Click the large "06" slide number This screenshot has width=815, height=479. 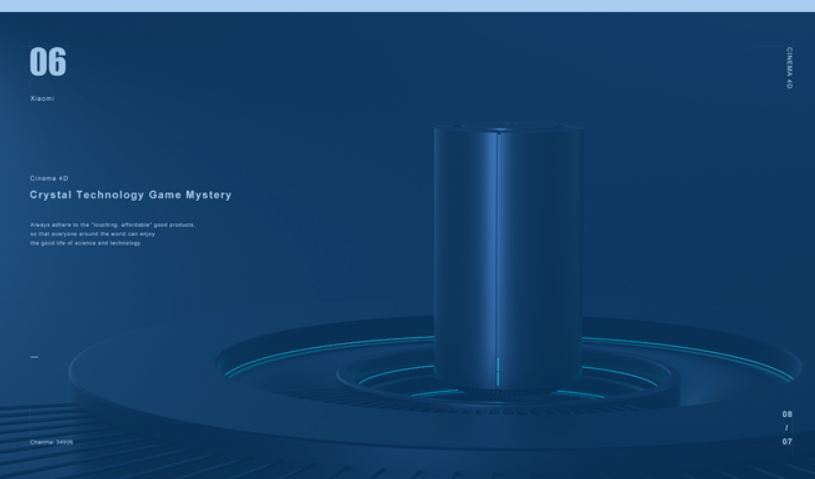coord(48,62)
